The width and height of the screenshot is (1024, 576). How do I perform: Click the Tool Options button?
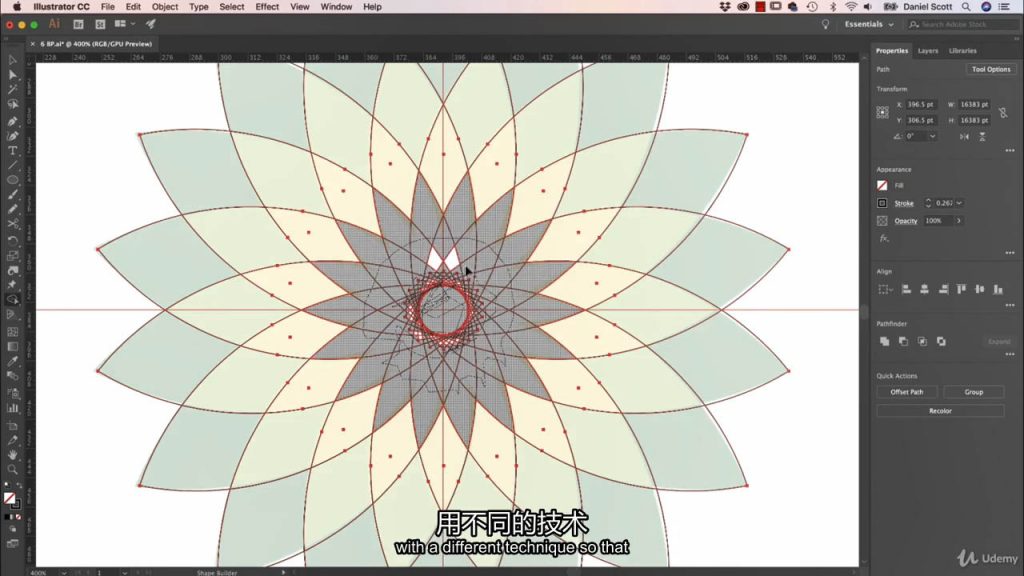(x=991, y=69)
